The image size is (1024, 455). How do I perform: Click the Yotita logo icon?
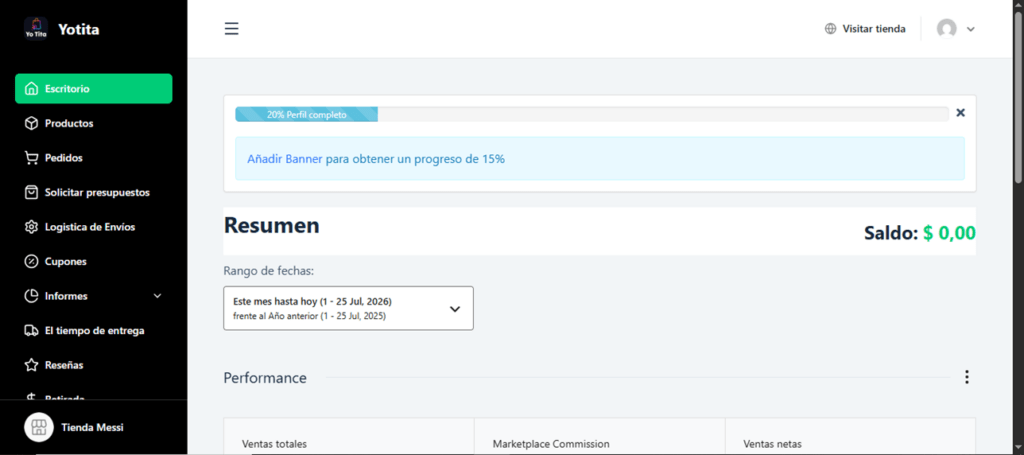coord(36,29)
